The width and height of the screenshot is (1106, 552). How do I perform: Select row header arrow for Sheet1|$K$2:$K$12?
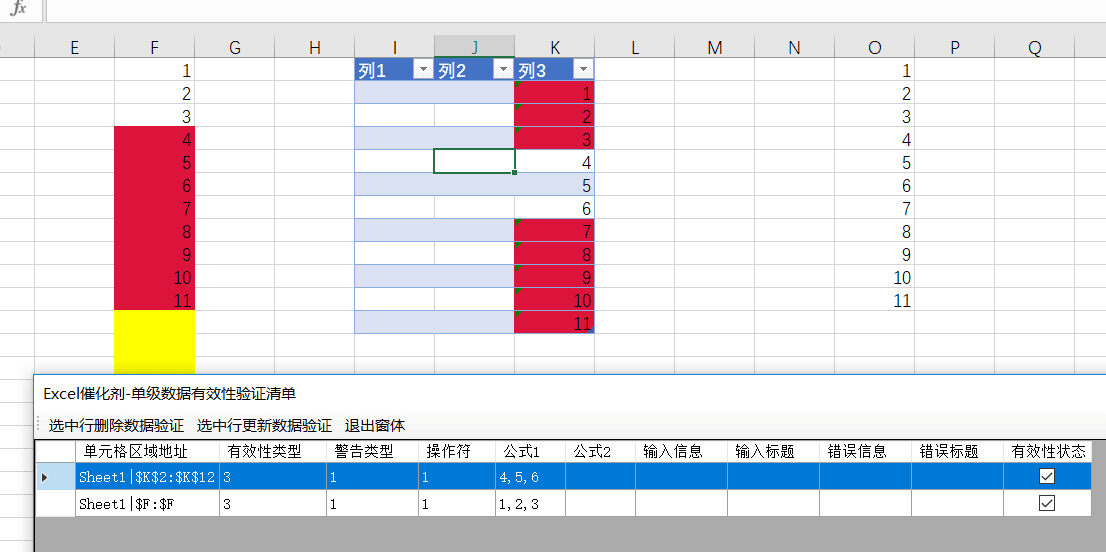[55, 477]
